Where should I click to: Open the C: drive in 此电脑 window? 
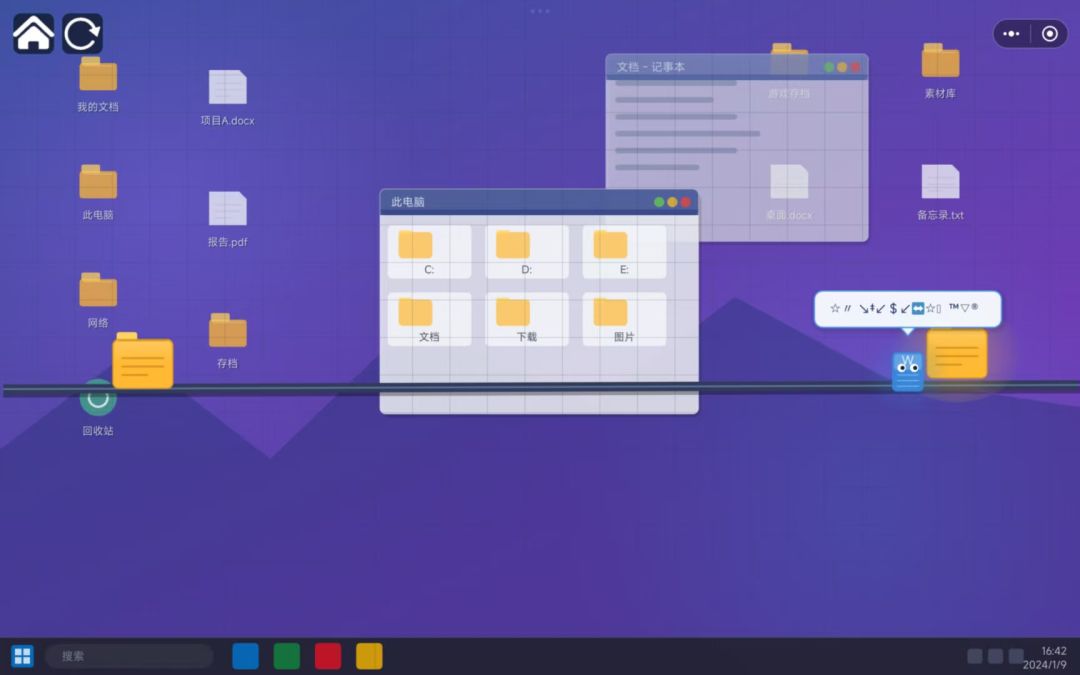coord(429,252)
